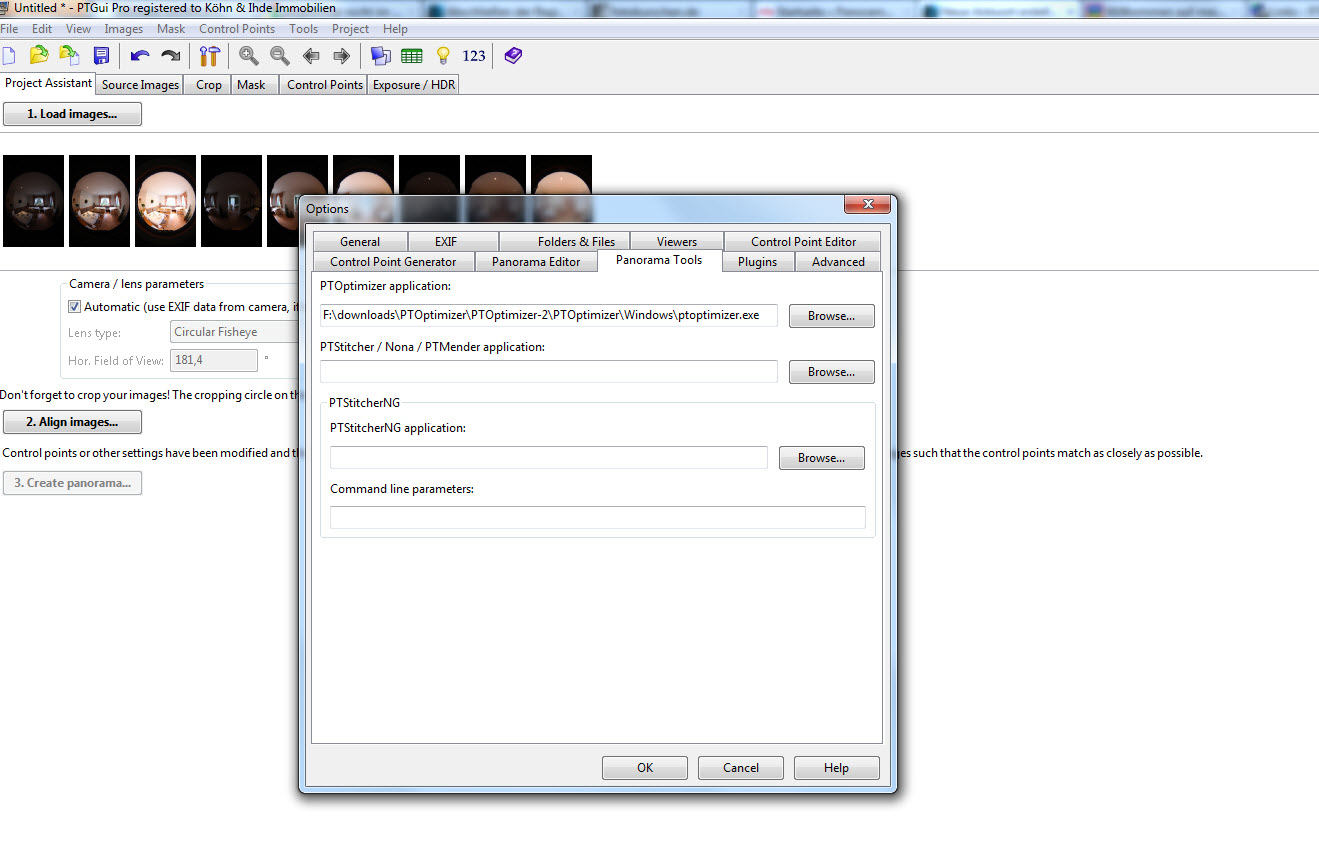Screen dimensions: 1319x853
Task: Select the Exposure / HDR tab
Action: [413, 85]
